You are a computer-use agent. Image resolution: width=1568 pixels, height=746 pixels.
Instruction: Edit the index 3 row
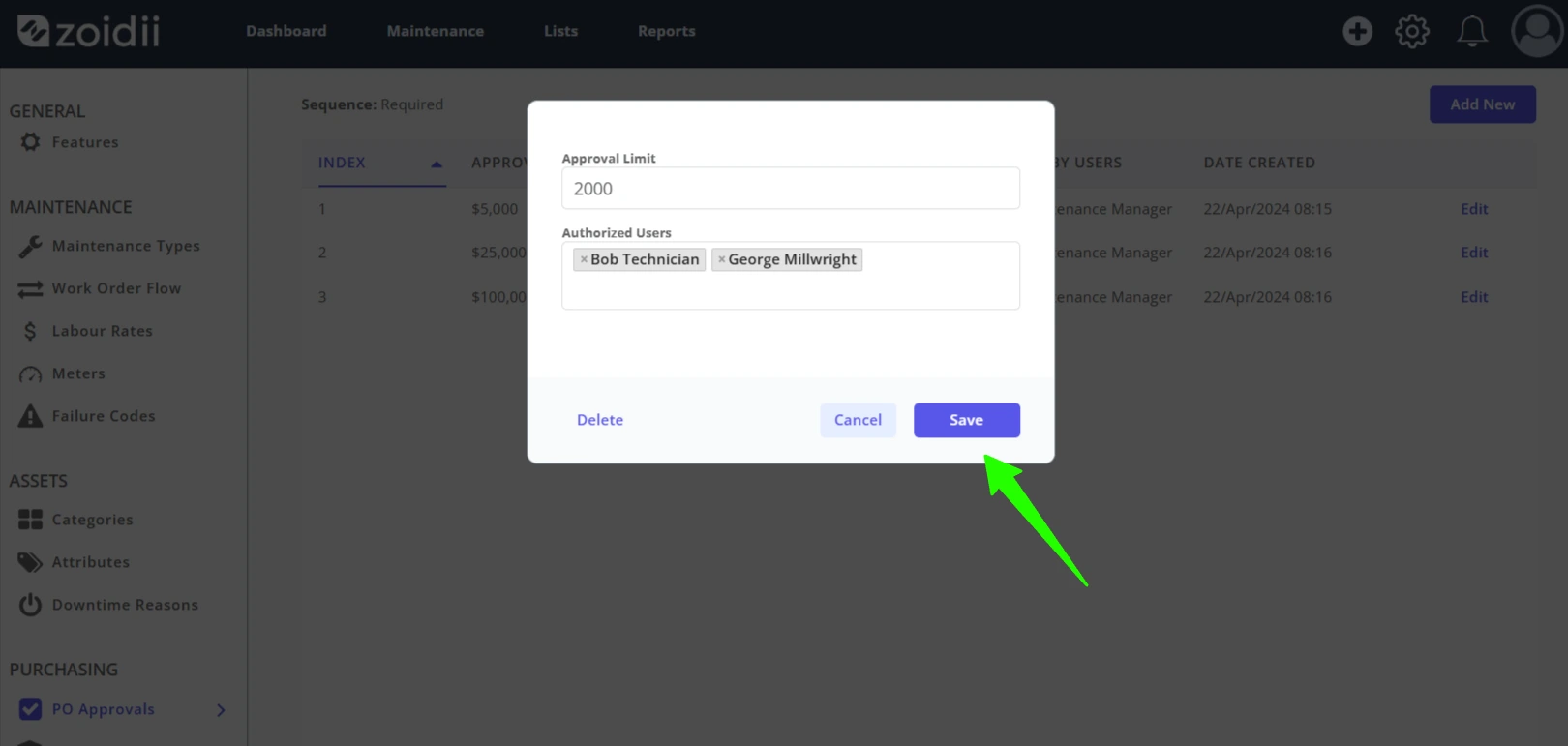coord(1474,297)
